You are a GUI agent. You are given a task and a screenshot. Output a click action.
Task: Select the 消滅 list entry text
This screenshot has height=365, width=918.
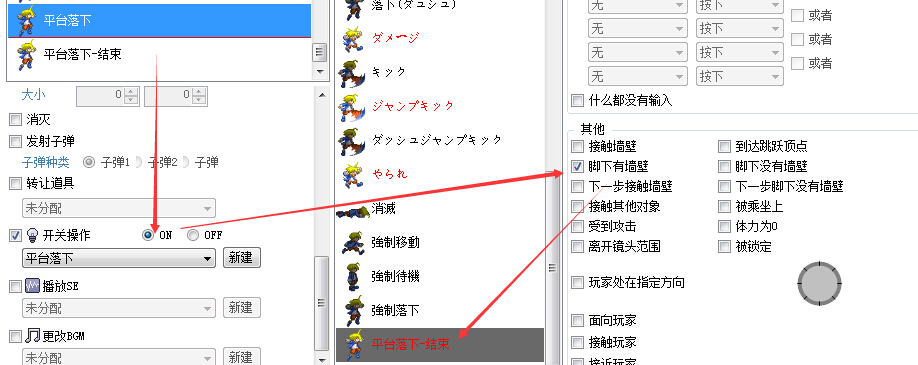383,209
